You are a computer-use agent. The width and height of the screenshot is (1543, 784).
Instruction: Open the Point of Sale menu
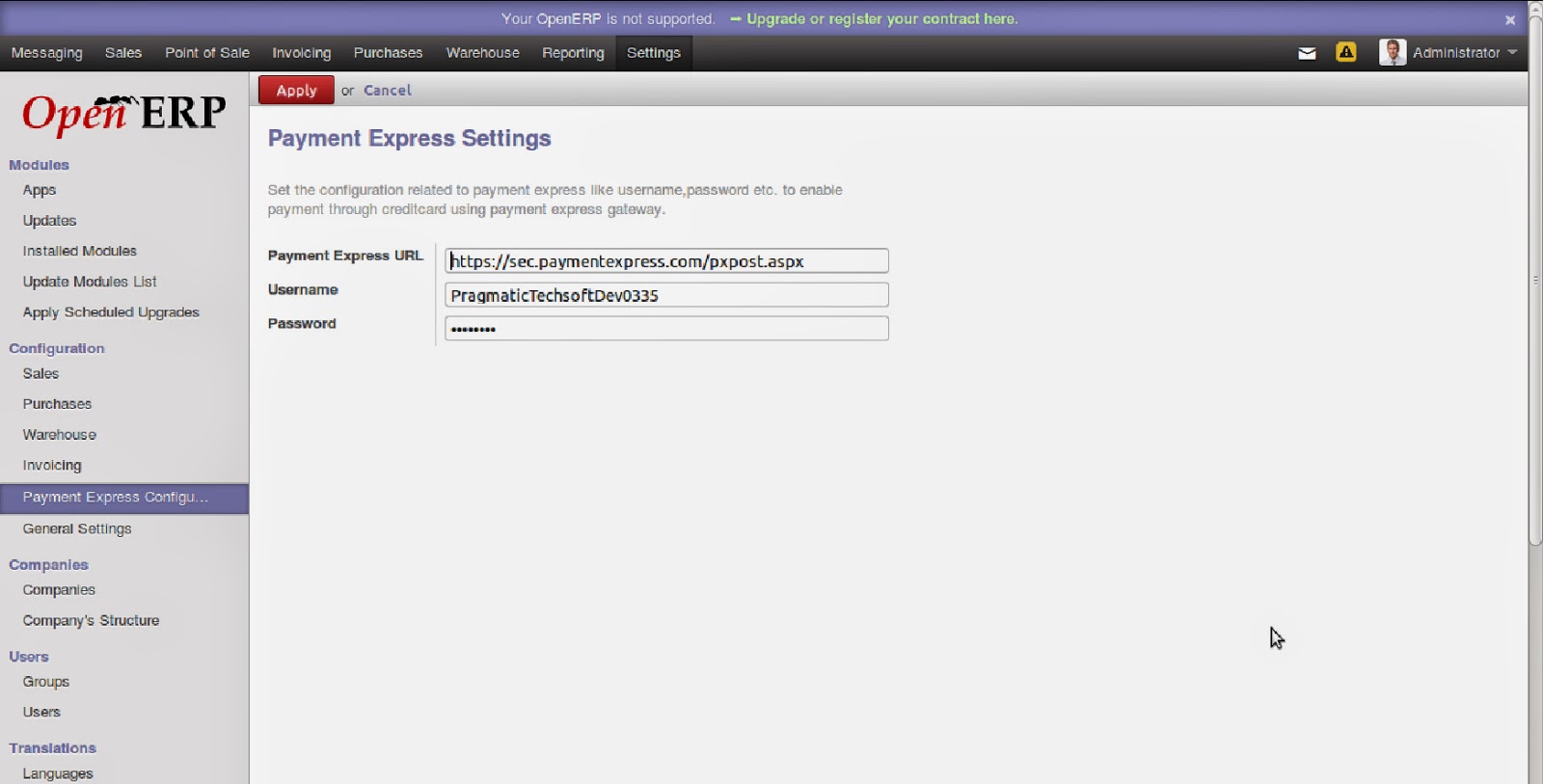pyautogui.click(x=207, y=53)
